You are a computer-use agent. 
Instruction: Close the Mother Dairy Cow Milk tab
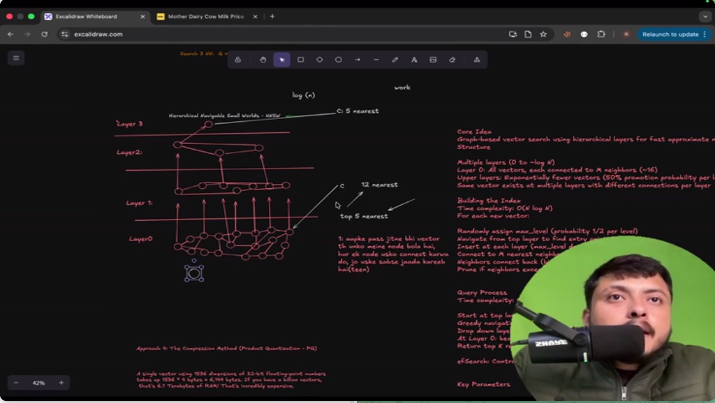[255, 16]
